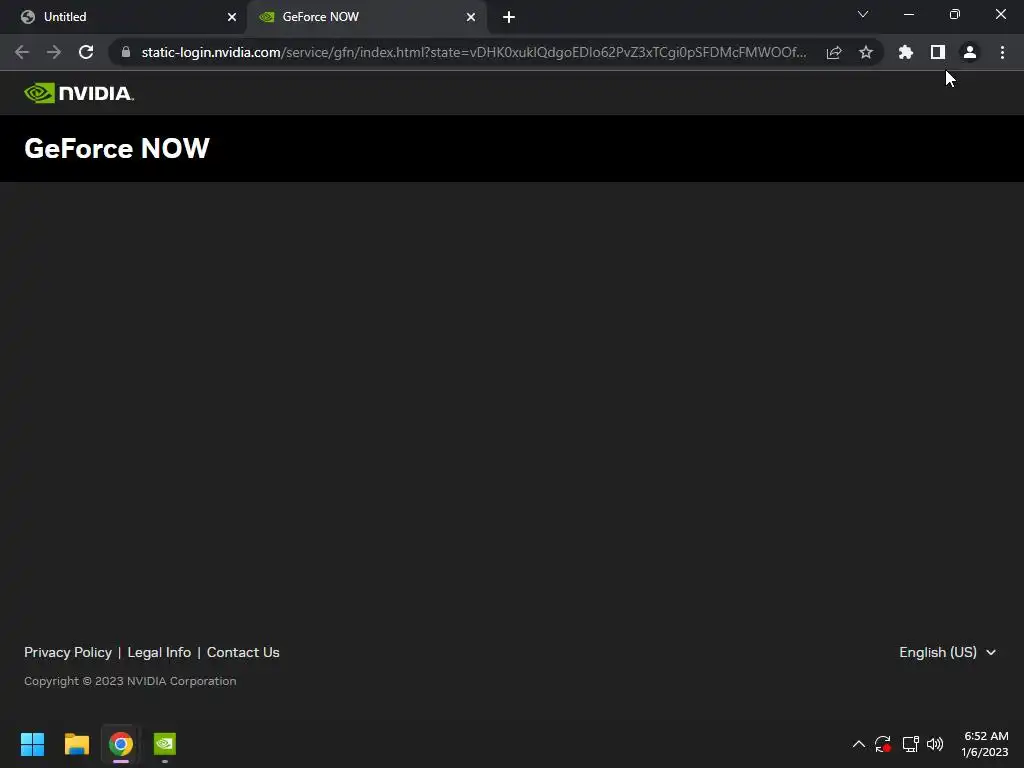Click the Chrome taskbar icon
The image size is (1024, 768).
coord(121,744)
